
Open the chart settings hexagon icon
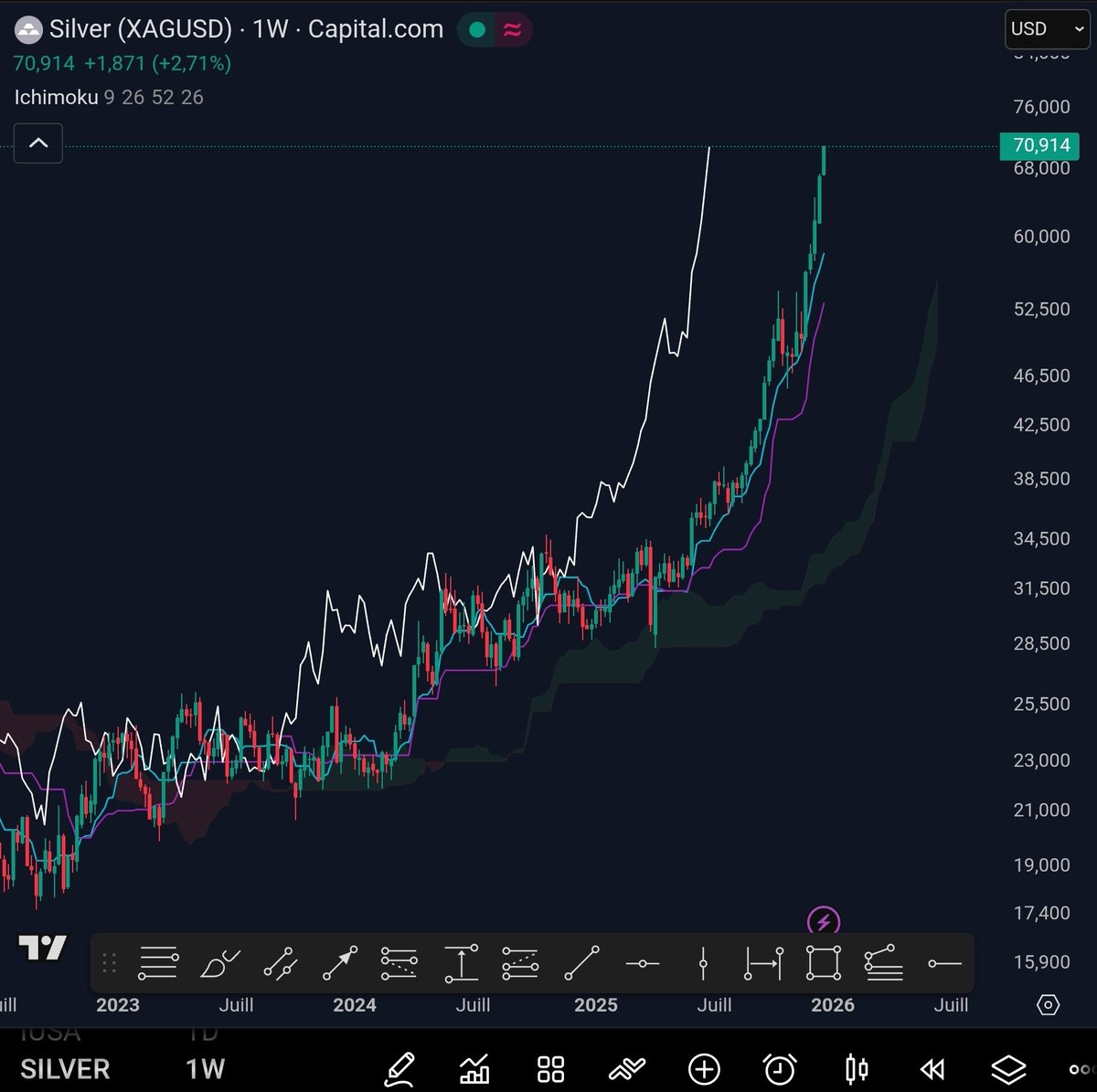coord(1049,1005)
